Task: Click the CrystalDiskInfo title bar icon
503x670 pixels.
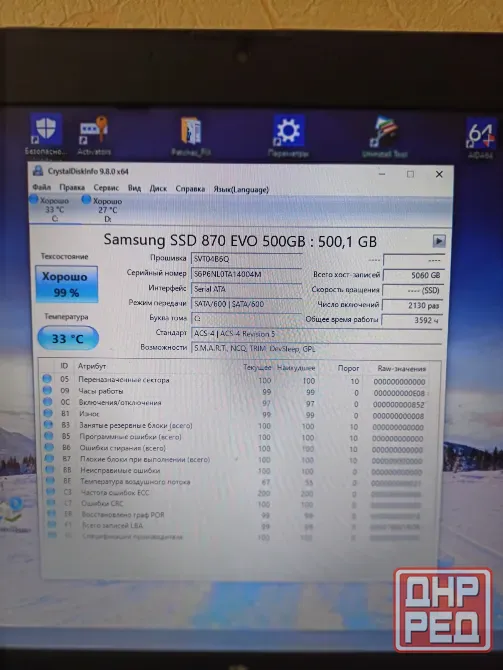Action: coord(38,171)
